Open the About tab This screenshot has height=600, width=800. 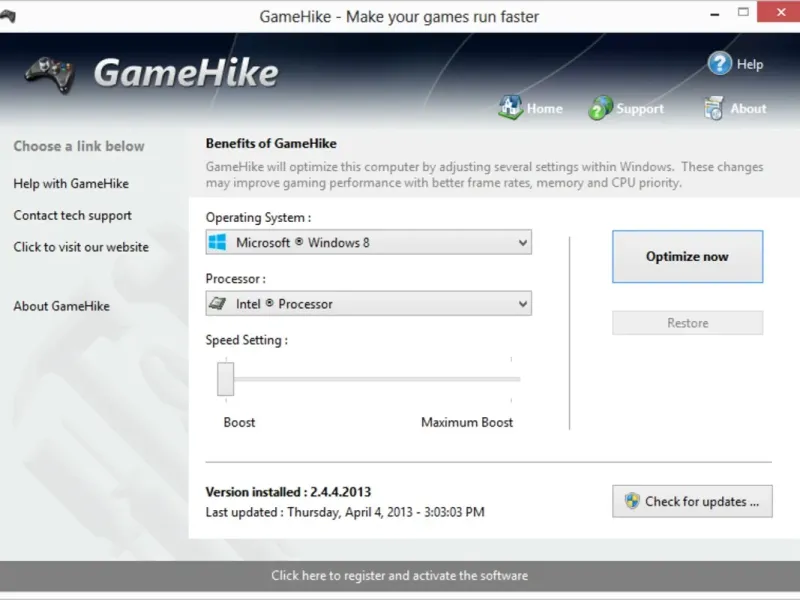735,108
